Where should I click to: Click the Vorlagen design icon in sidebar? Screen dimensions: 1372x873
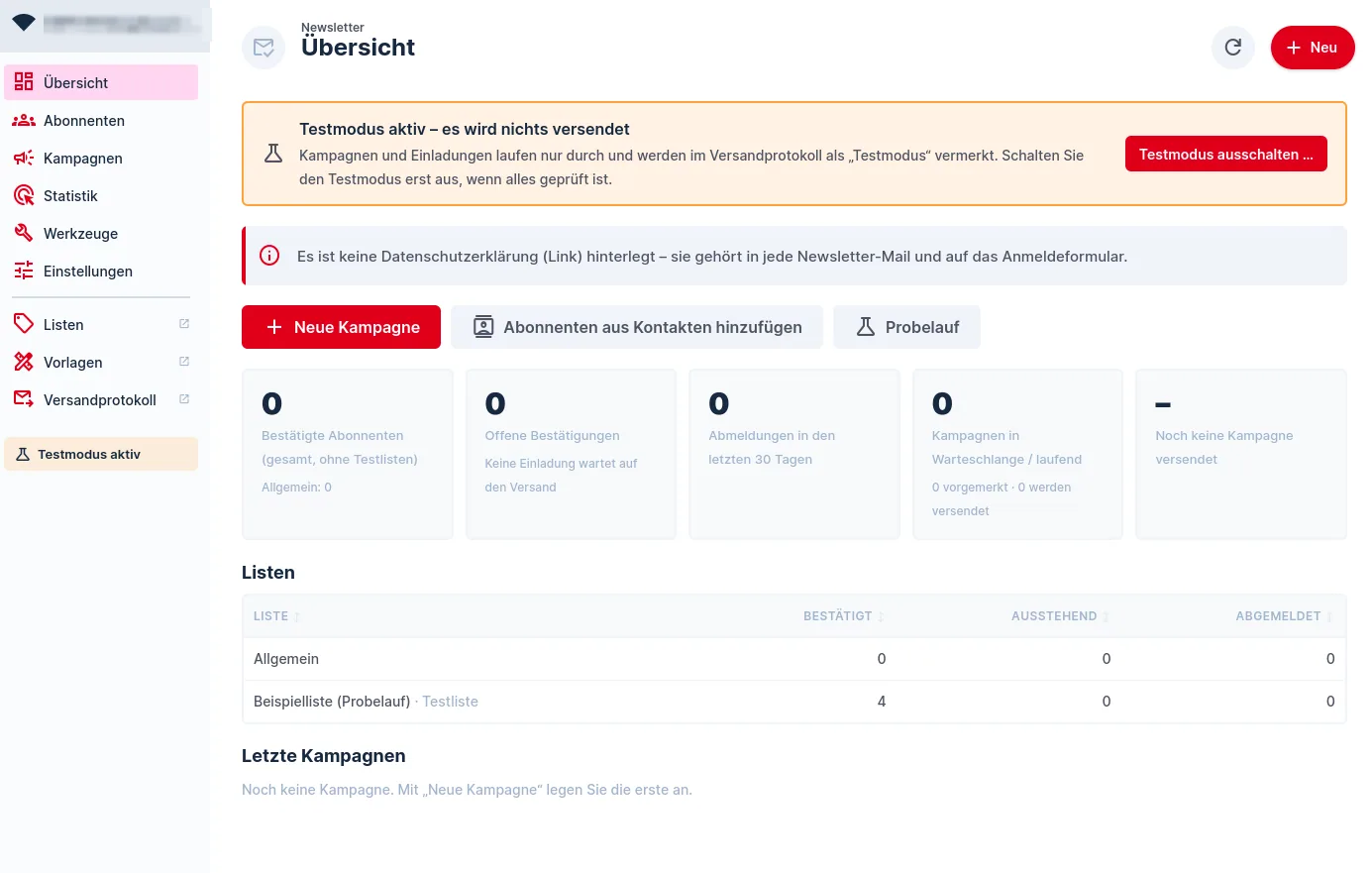[x=24, y=362]
